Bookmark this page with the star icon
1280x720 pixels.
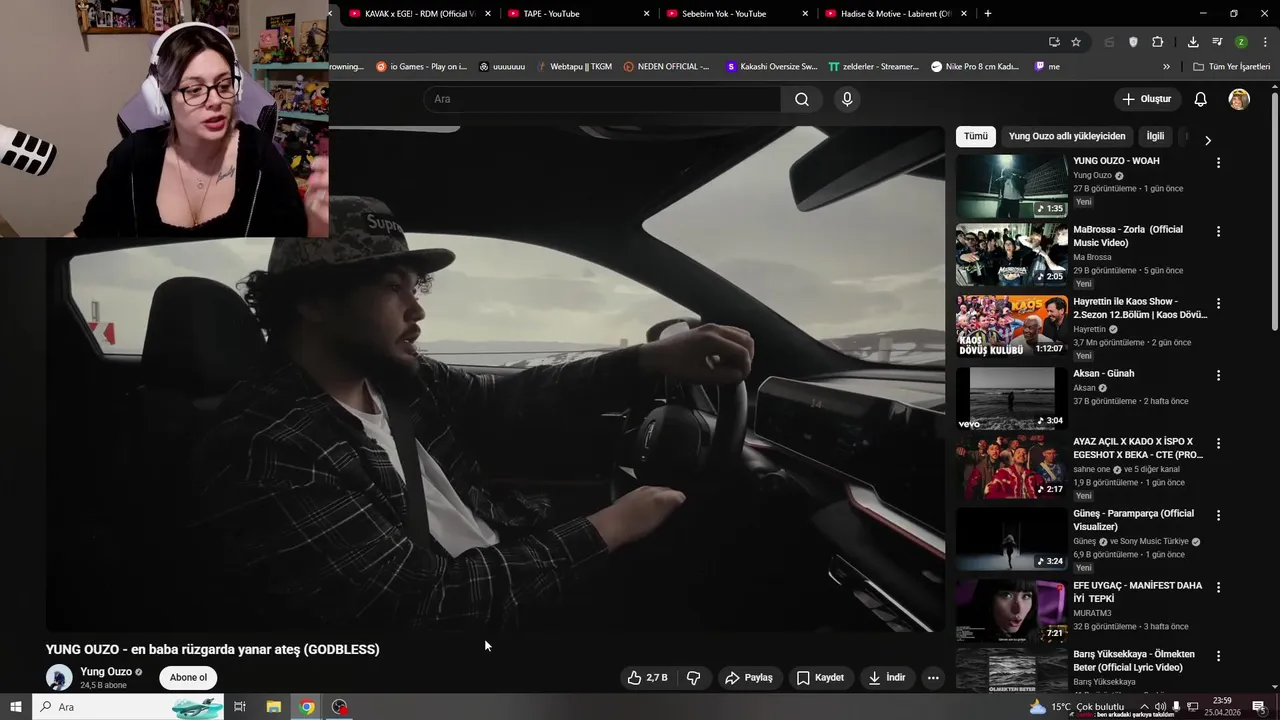pyautogui.click(x=1076, y=42)
